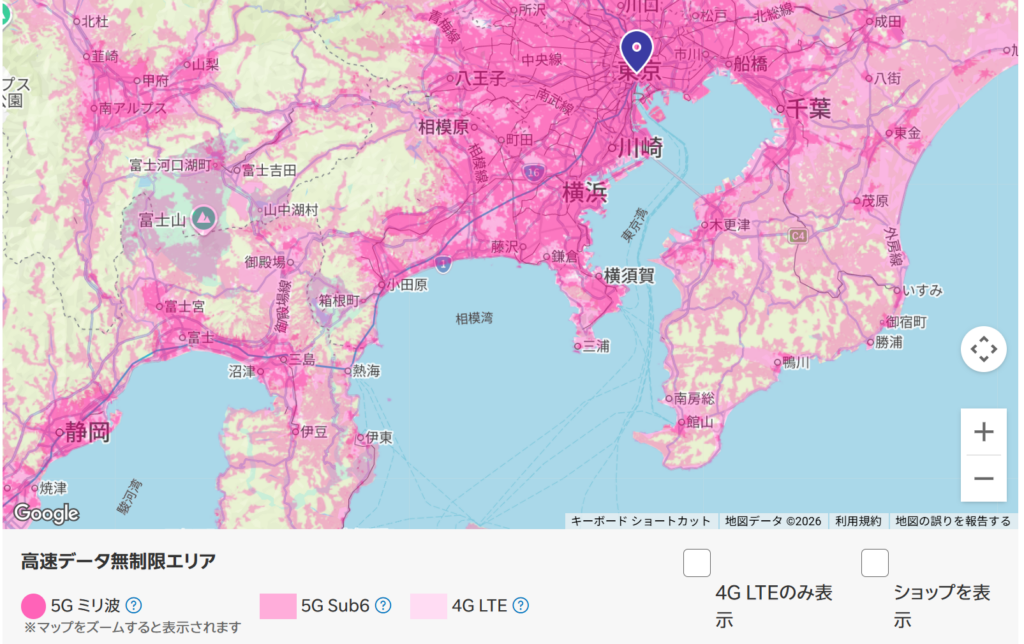Click the blue location pin over Tokyo
The height and width of the screenshot is (644, 1024).
[x=636, y=47]
